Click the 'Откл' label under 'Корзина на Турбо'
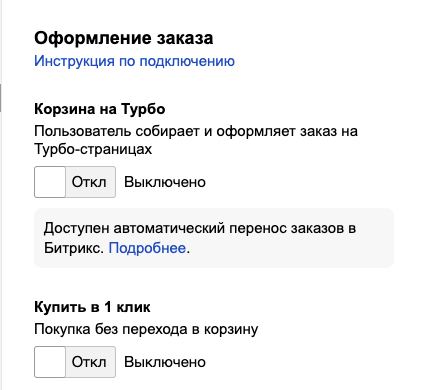This screenshot has width=421, height=390. tap(89, 182)
